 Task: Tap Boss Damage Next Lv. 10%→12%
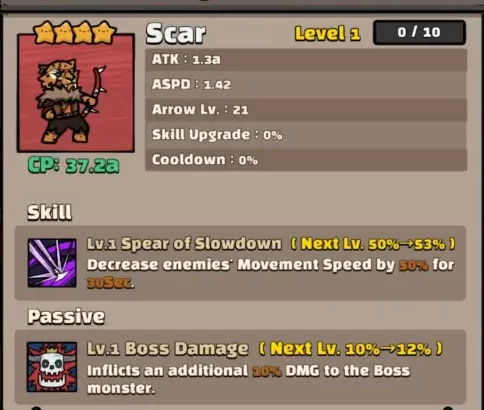click(x=351, y=349)
